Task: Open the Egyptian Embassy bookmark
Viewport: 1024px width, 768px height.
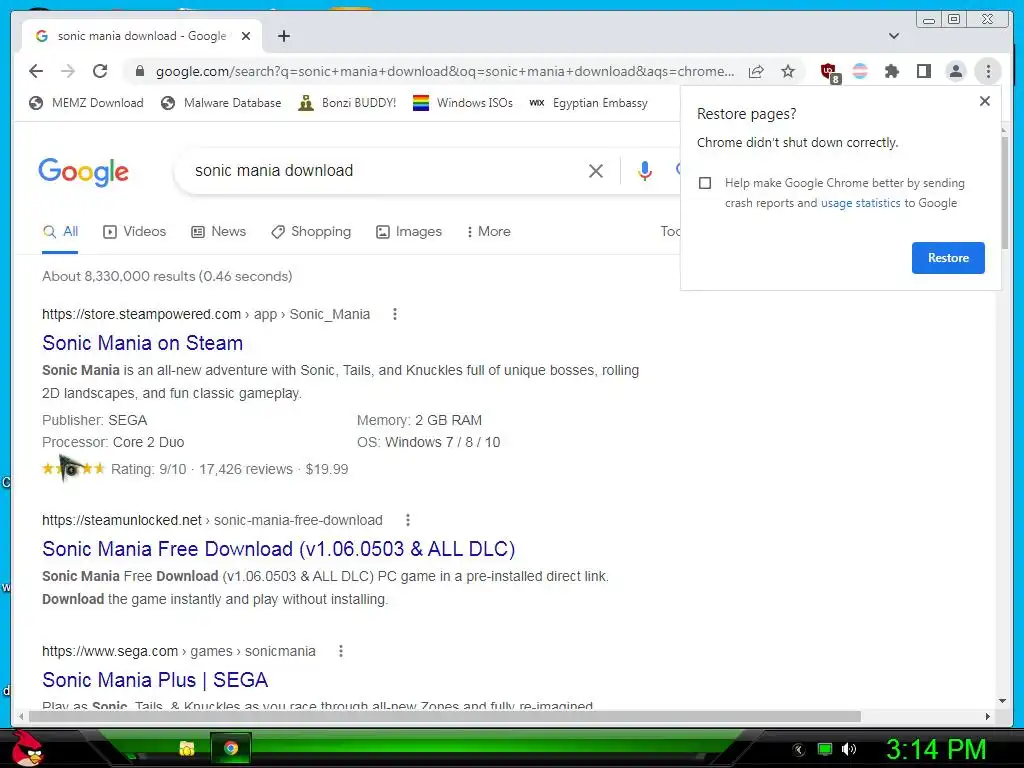Action: 588,103
